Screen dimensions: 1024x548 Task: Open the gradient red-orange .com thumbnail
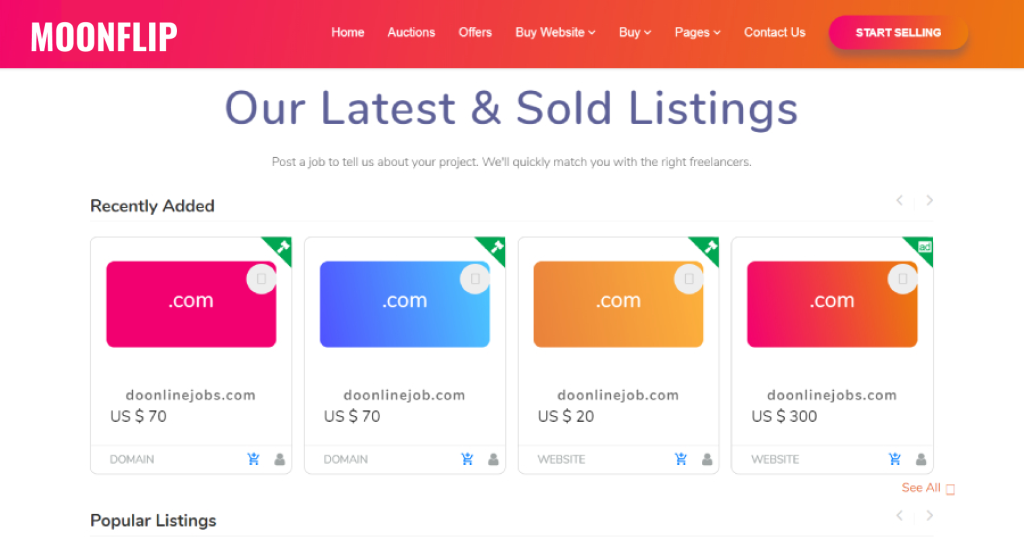(832, 304)
